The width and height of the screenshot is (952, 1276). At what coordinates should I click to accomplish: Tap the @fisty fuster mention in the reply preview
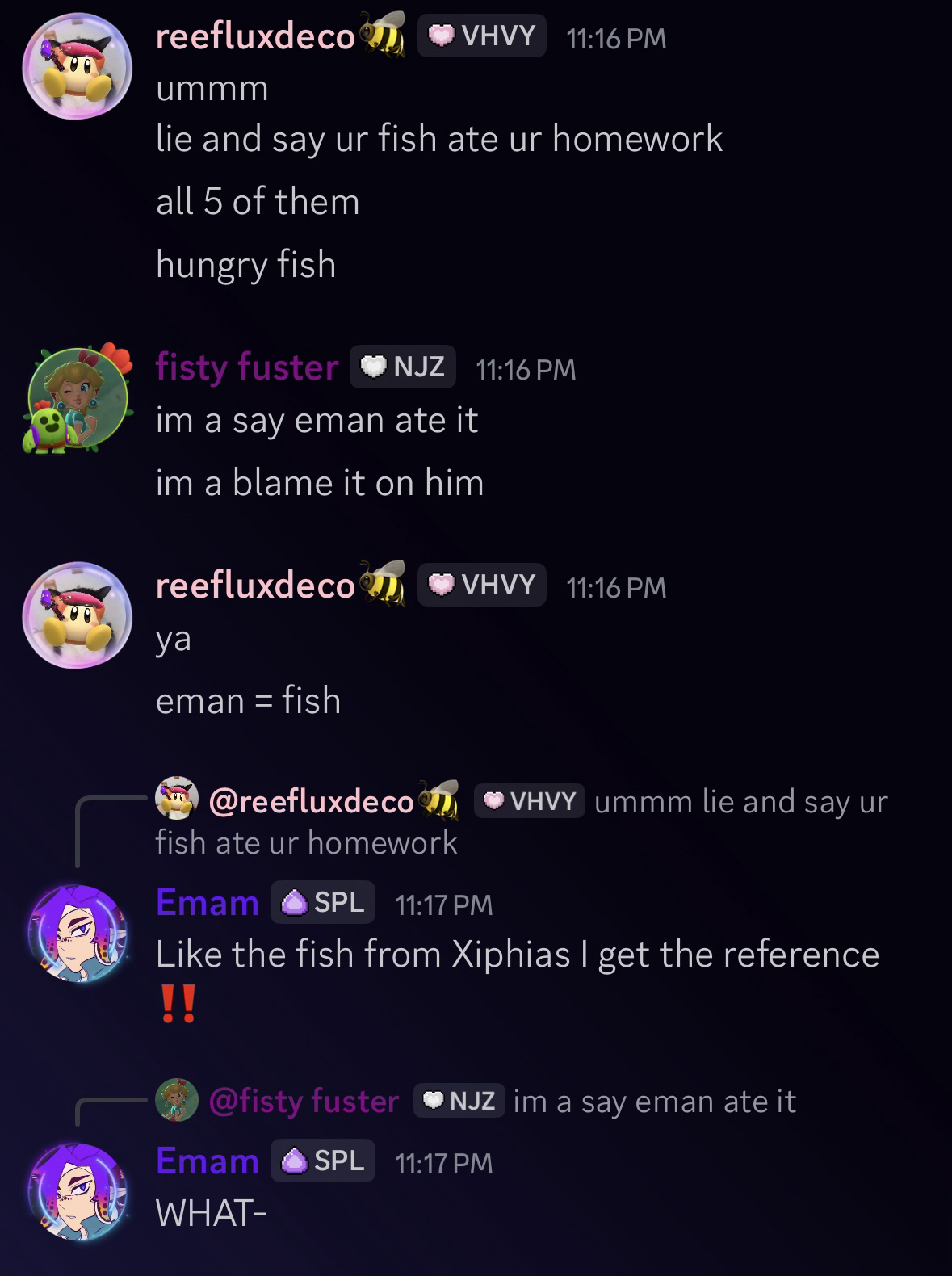[x=304, y=1102]
